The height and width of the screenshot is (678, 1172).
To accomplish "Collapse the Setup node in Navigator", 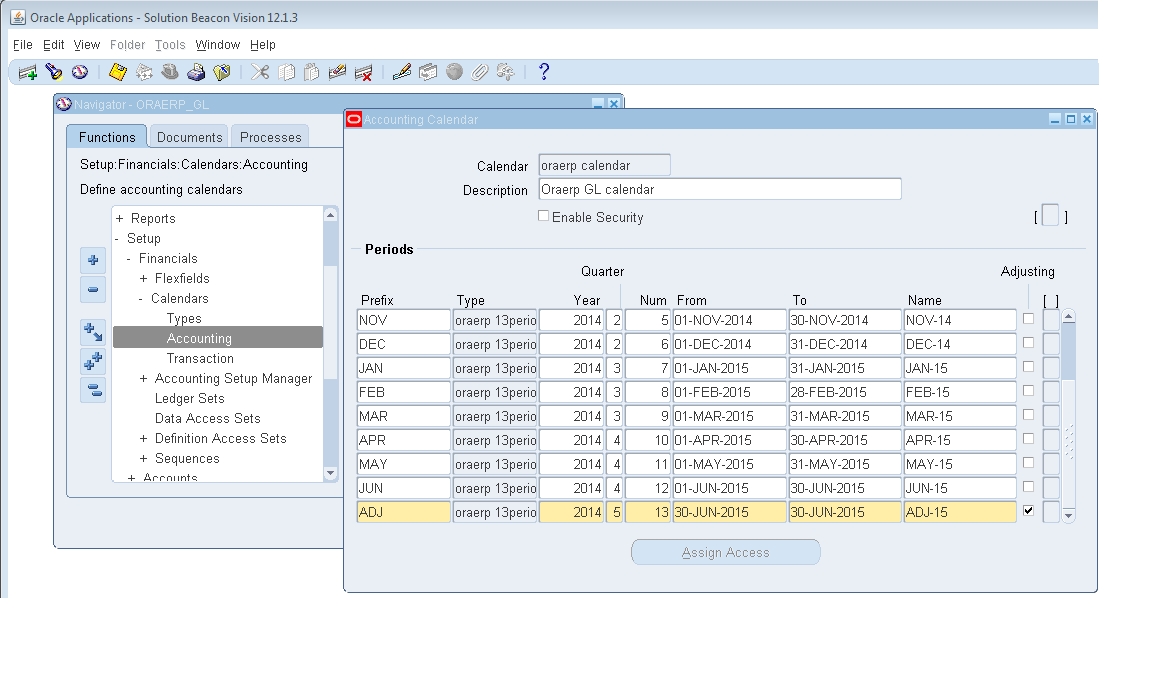I will pyautogui.click(x=117, y=238).
